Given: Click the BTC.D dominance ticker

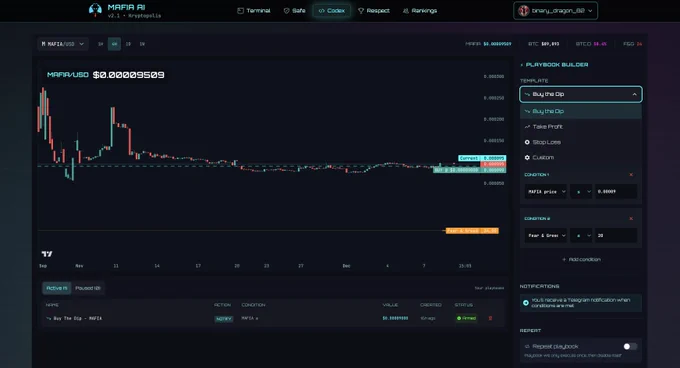Looking at the screenshot, I should click(591, 44).
